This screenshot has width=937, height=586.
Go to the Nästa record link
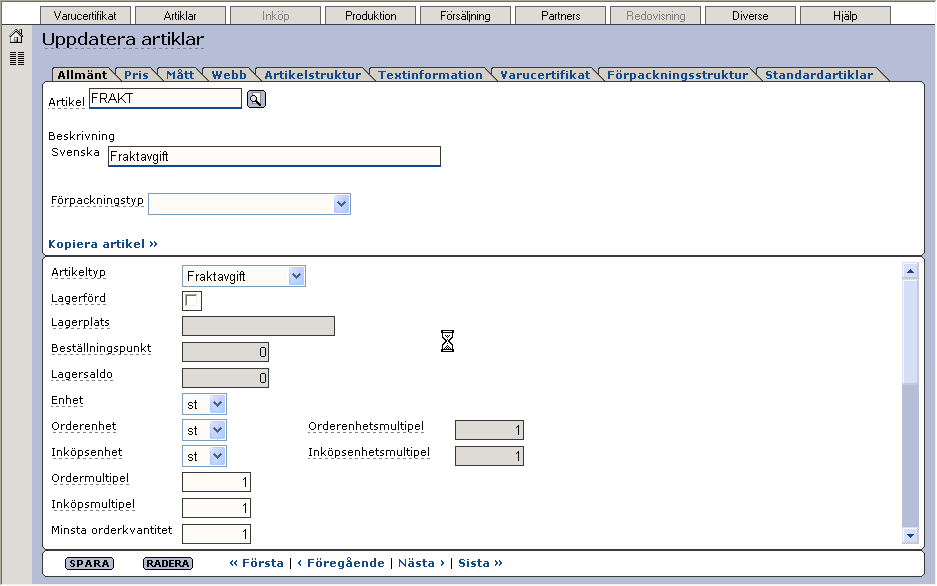coord(421,563)
